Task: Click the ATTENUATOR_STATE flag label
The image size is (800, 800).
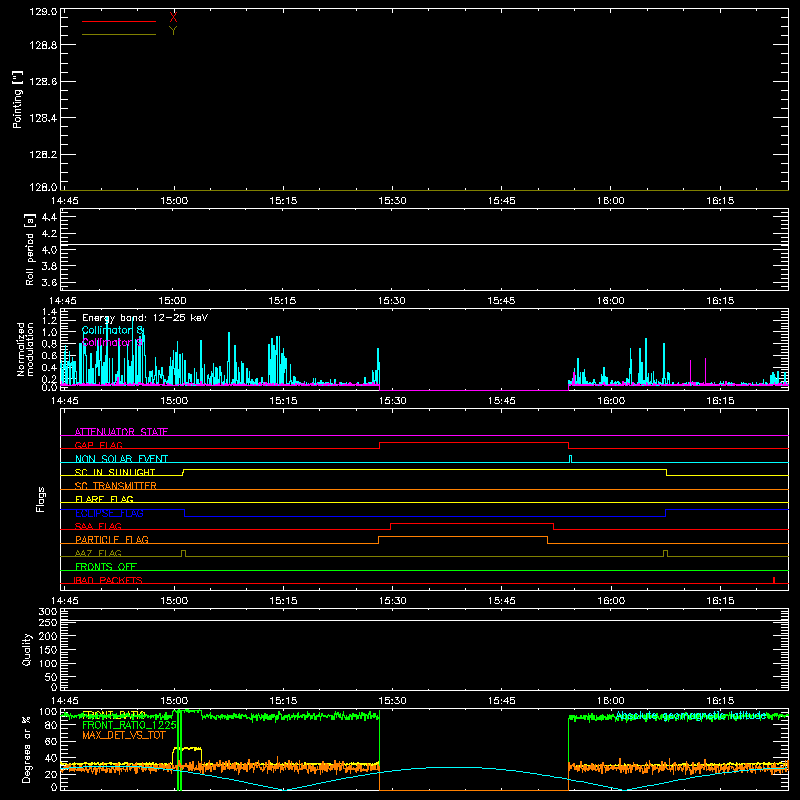Action: pyautogui.click(x=121, y=432)
